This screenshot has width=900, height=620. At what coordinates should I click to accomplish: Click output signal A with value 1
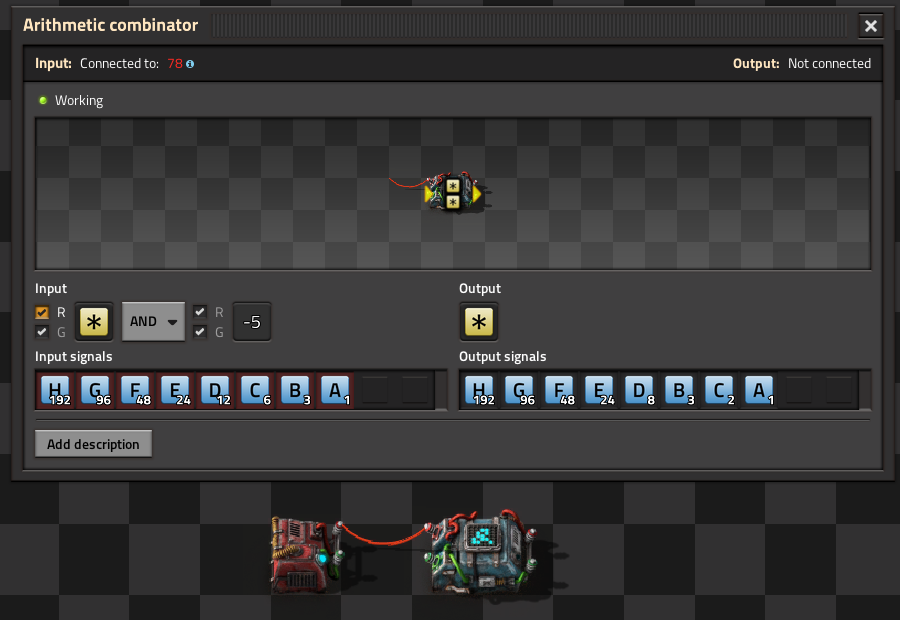coord(760,390)
